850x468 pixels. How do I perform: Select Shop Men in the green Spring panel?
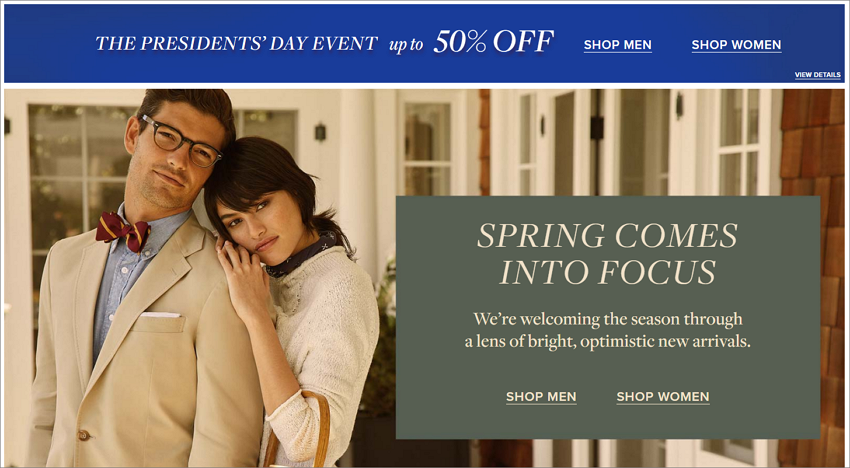[x=541, y=397]
